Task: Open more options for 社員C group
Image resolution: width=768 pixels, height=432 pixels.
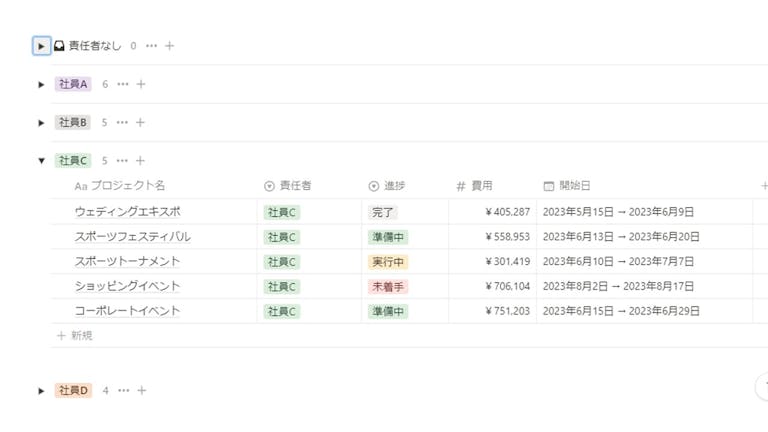Action: [122, 161]
